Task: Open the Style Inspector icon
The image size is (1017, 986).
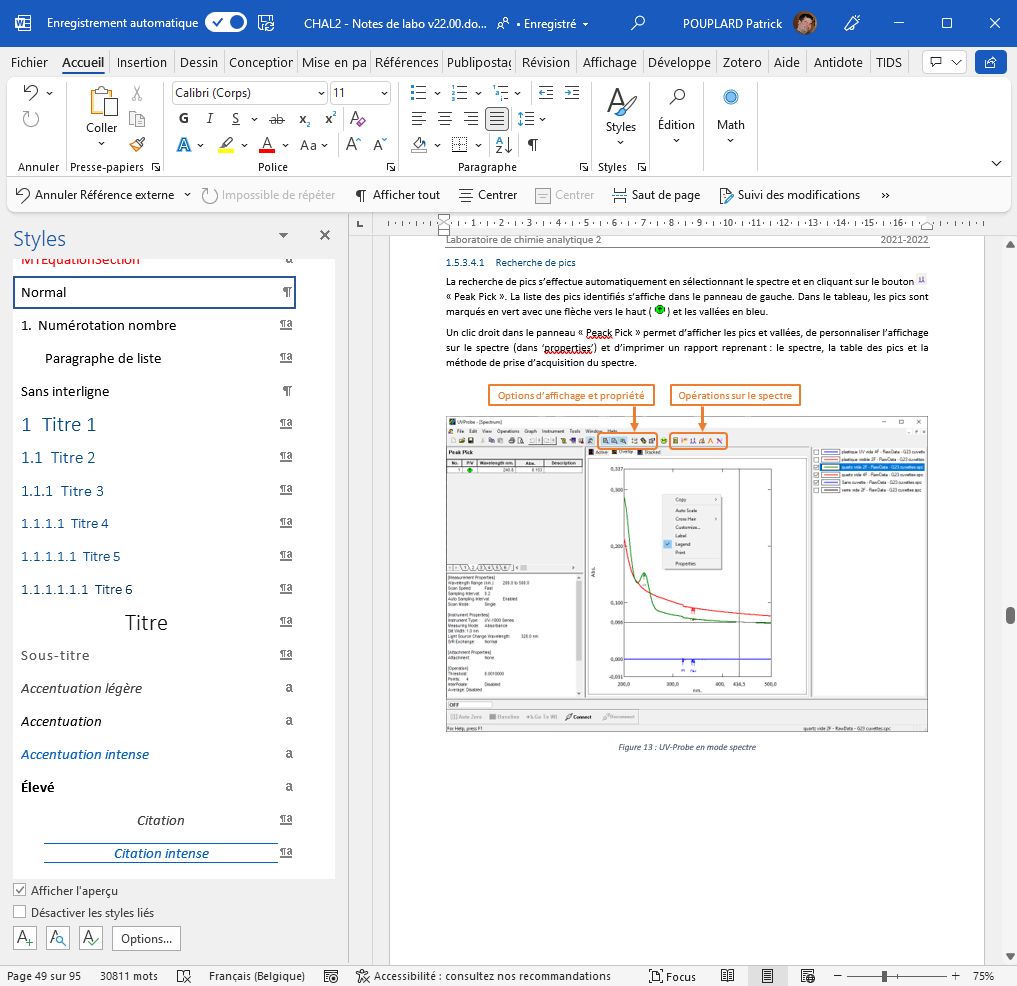Action: click(58, 938)
